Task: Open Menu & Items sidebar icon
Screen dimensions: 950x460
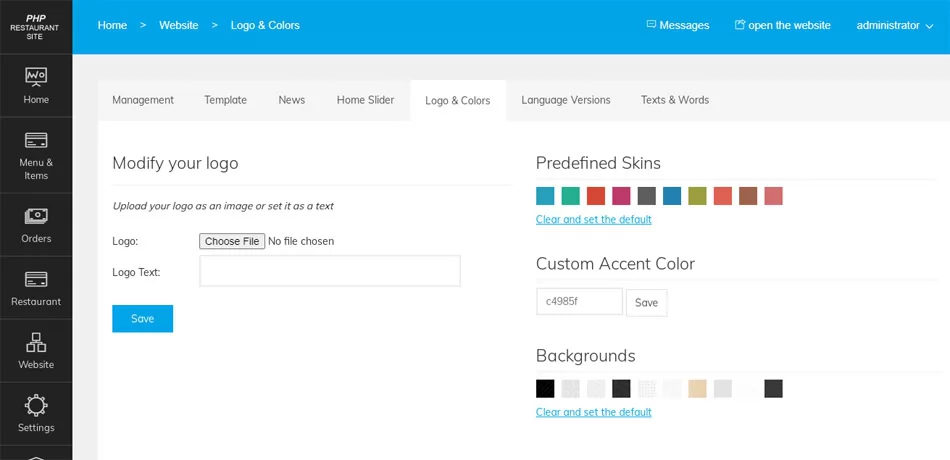Action: click(36, 141)
